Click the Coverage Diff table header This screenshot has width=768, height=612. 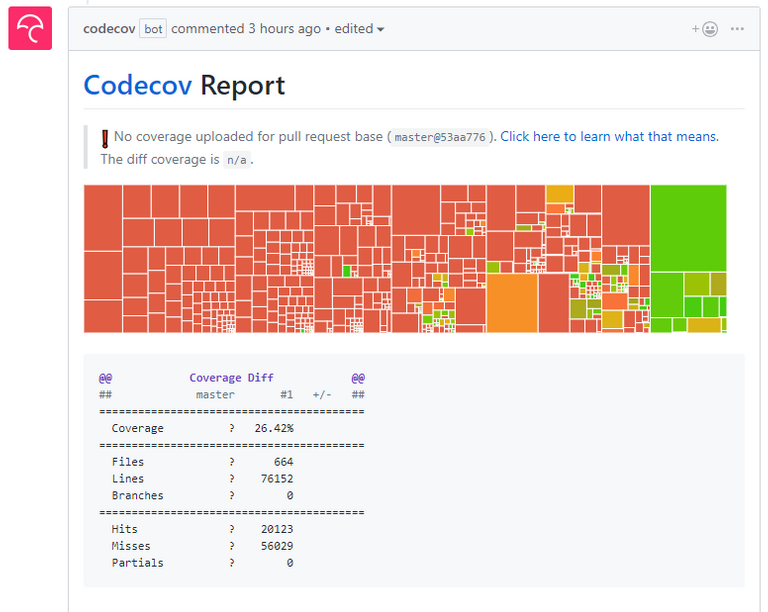pyautogui.click(x=231, y=378)
